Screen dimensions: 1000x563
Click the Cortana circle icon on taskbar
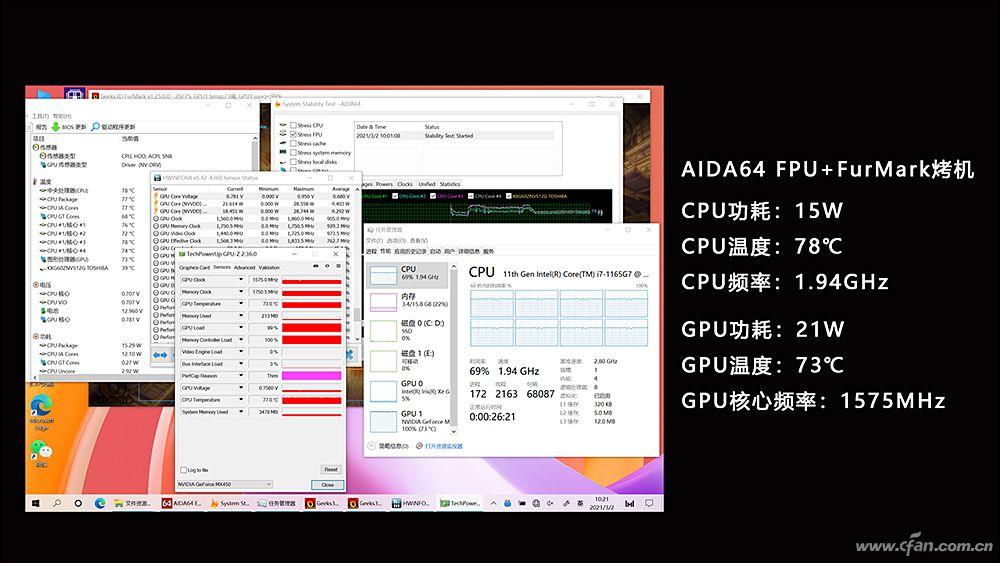(x=78, y=503)
